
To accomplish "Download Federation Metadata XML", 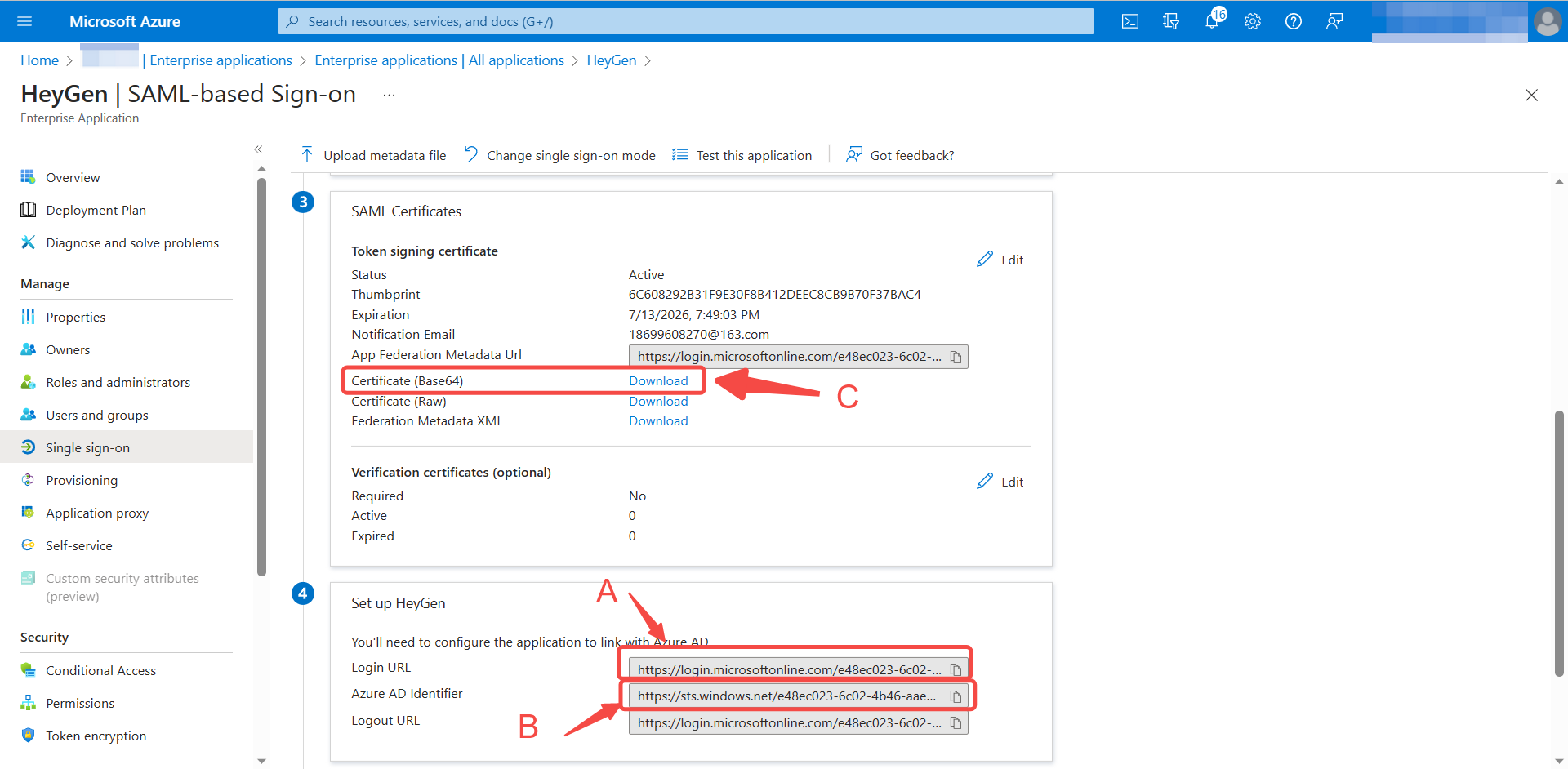I will 658,420.
